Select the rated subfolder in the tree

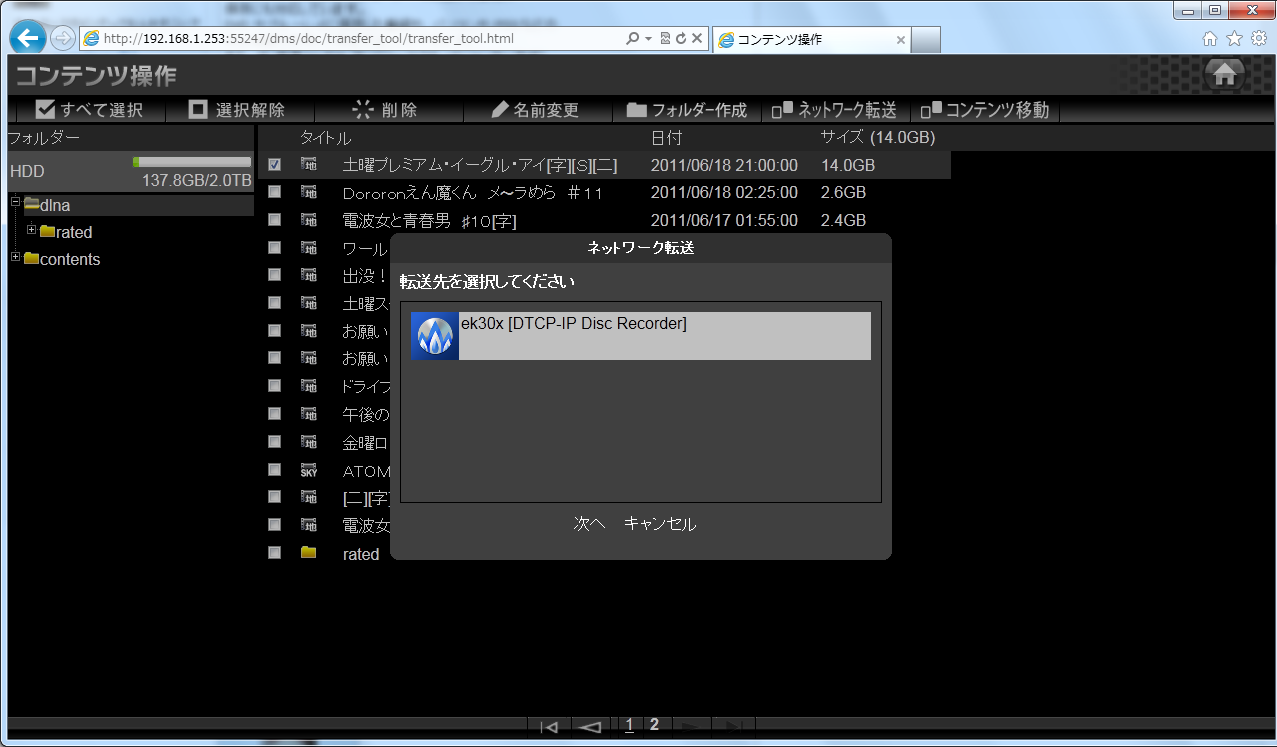(x=74, y=232)
